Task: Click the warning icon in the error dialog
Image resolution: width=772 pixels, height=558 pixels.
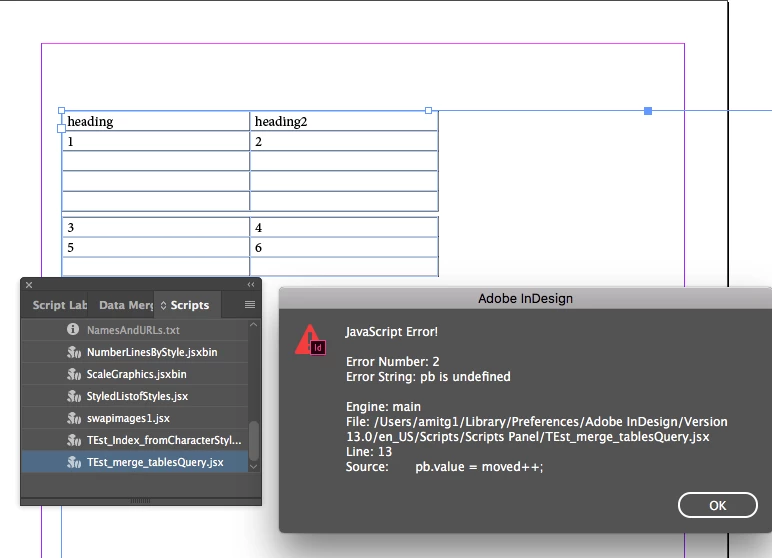Action: (310, 340)
